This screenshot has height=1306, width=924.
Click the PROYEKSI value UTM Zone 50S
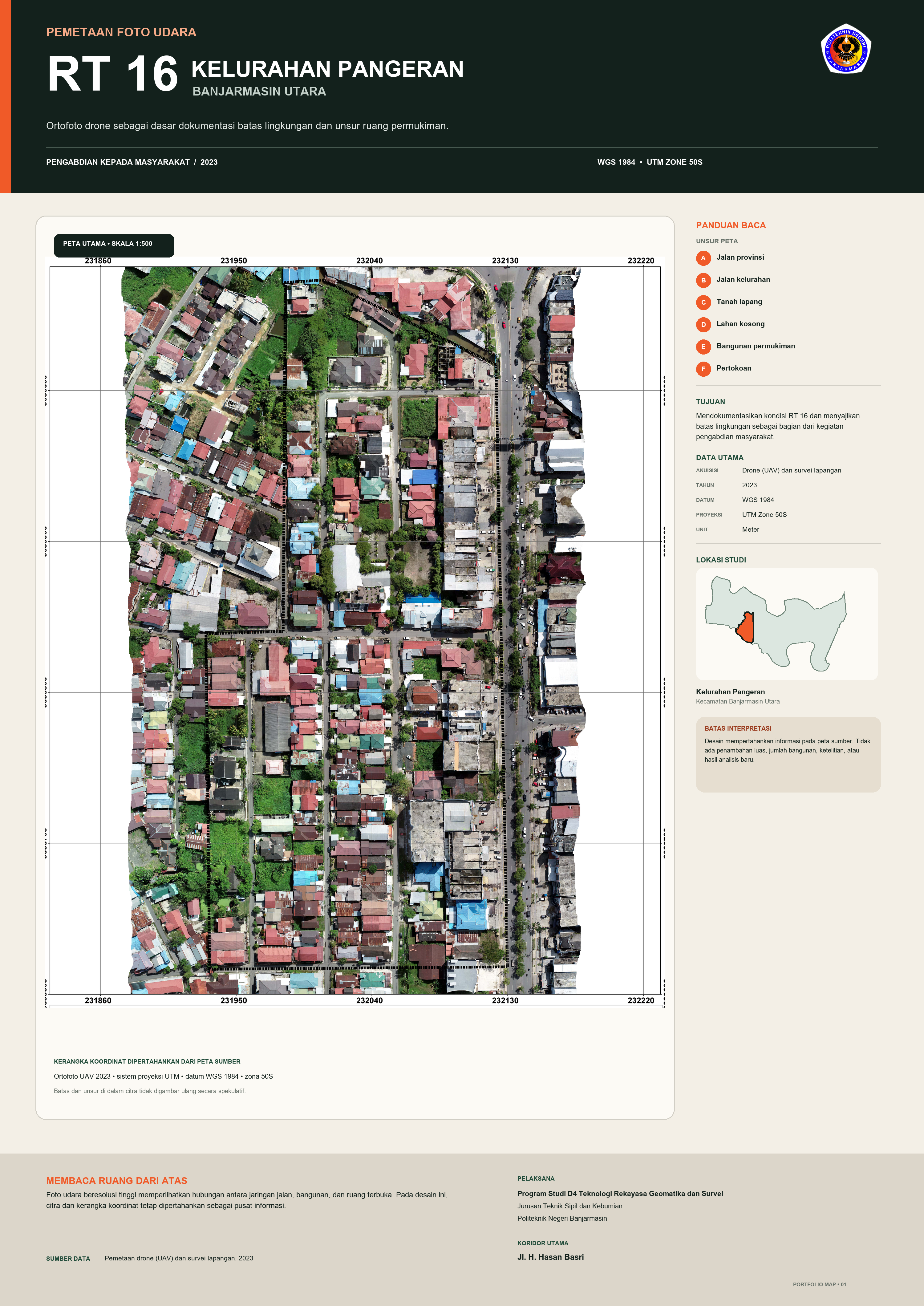tap(764, 515)
